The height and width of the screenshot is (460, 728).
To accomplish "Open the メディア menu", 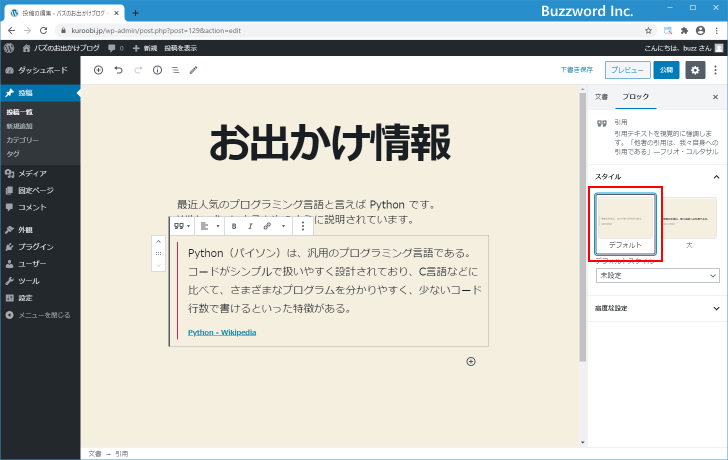I will click(x=40, y=174).
